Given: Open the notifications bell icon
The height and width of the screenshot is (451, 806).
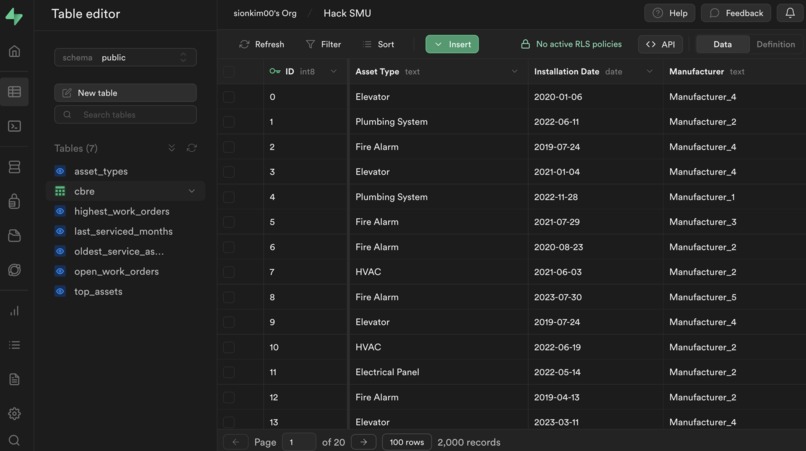Looking at the screenshot, I should click(x=790, y=13).
